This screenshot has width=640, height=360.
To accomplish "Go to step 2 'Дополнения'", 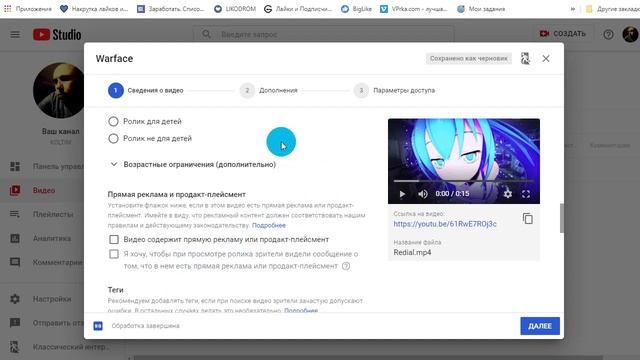I will pos(269,90).
